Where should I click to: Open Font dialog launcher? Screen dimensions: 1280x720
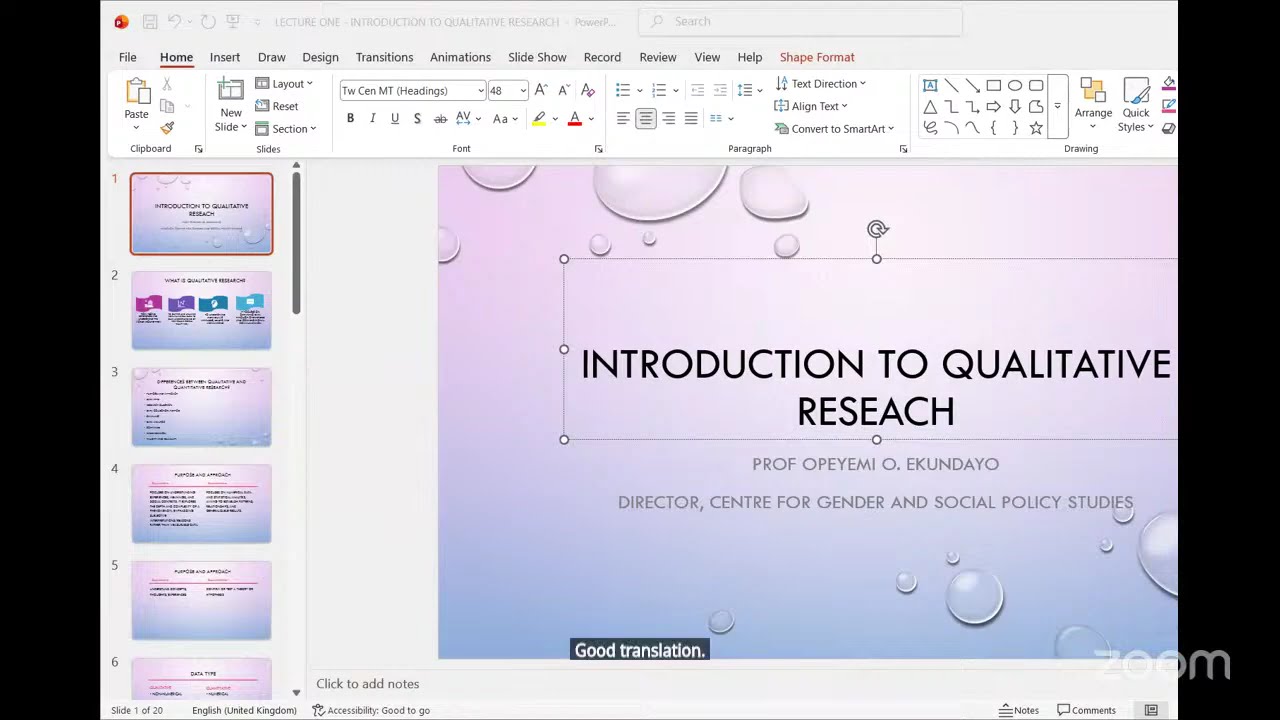pyautogui.click(x=598, y=149)
